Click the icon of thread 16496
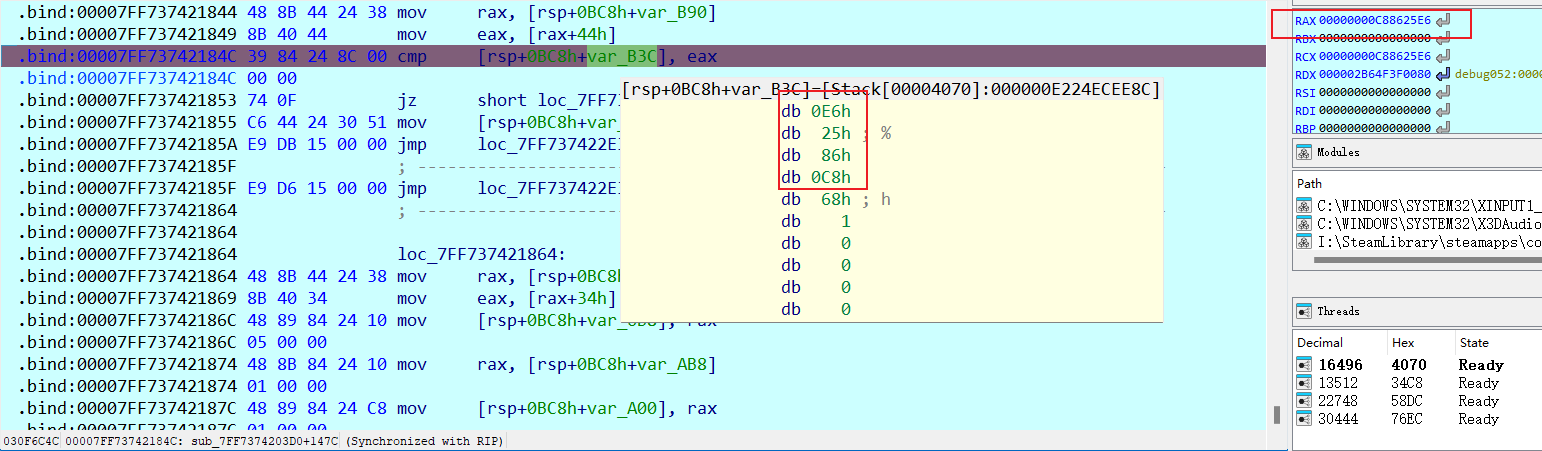 tap(1304, 365)
